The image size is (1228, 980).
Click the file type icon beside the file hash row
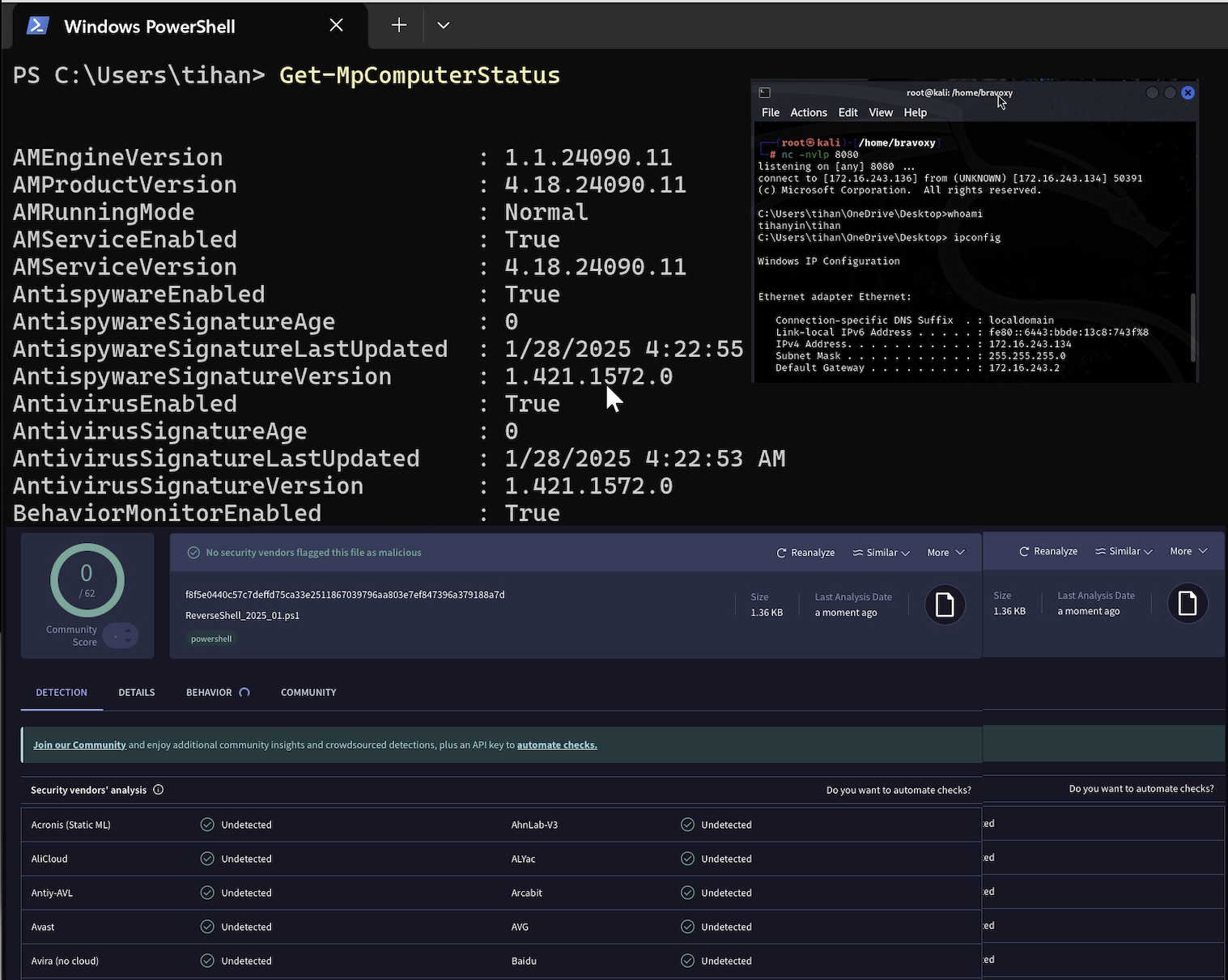pyautogui.click(x=945, y=605)
